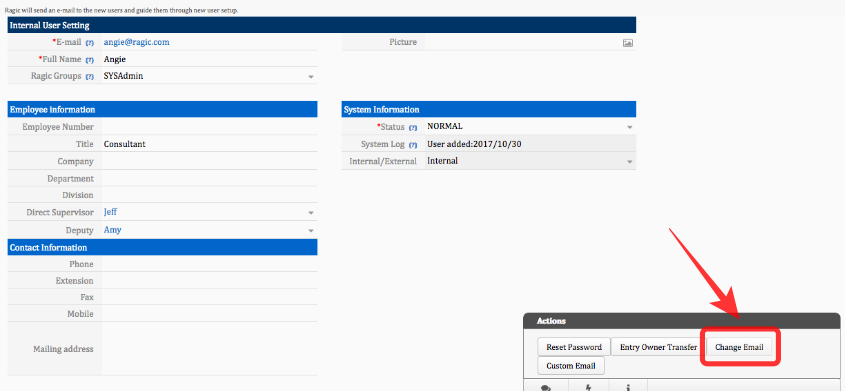Click the Title field containing Consultant
Screen dimensions: 845x391
click(x=209, y=144)
